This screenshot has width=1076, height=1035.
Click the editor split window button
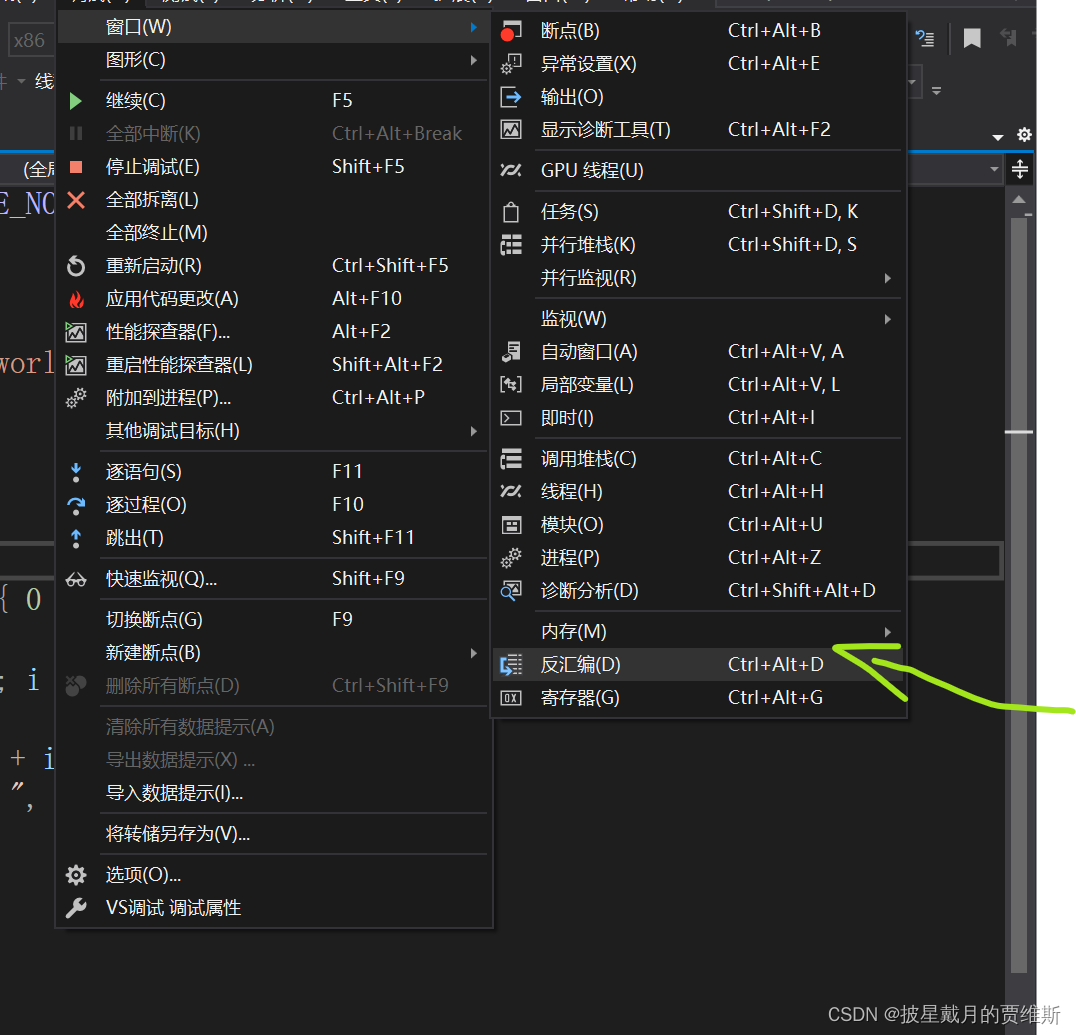tap(1020, 169)
